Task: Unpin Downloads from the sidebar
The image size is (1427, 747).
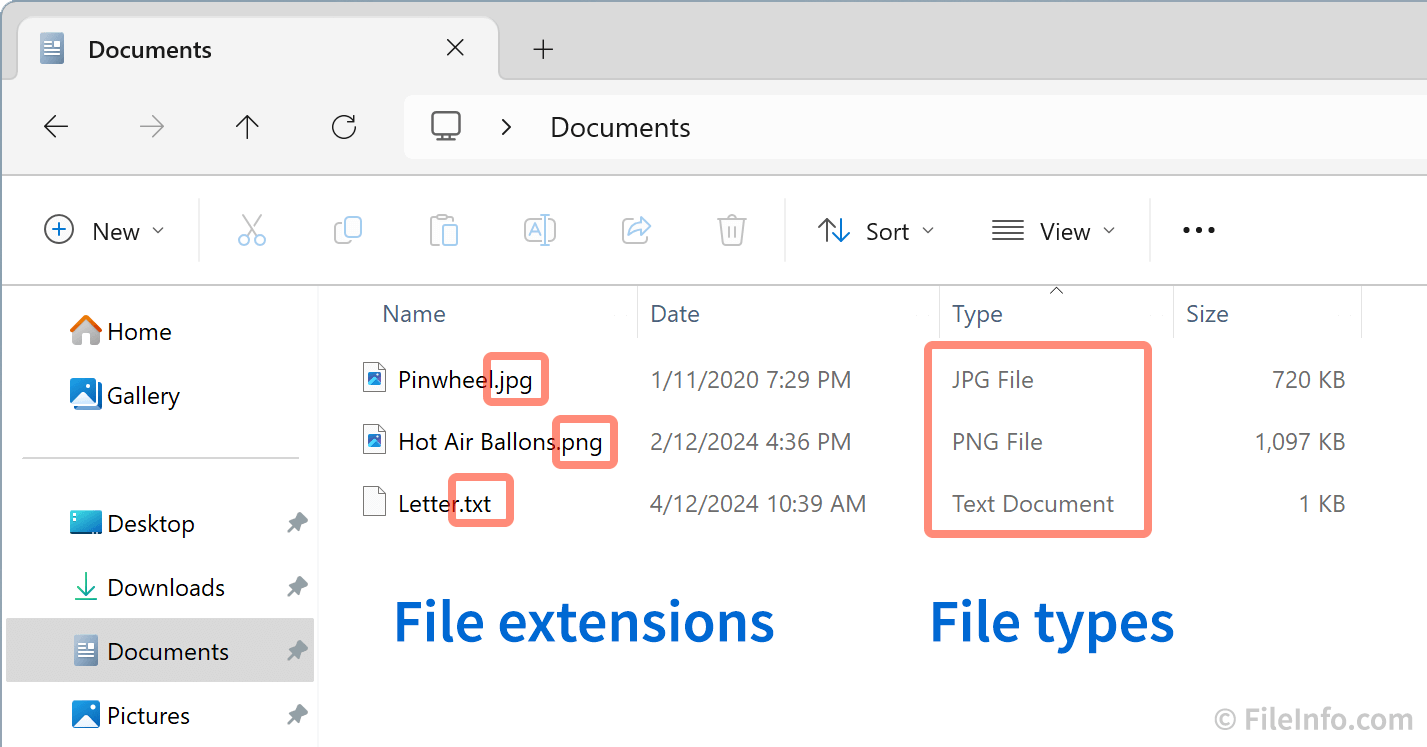Action: tap(297, 587)
